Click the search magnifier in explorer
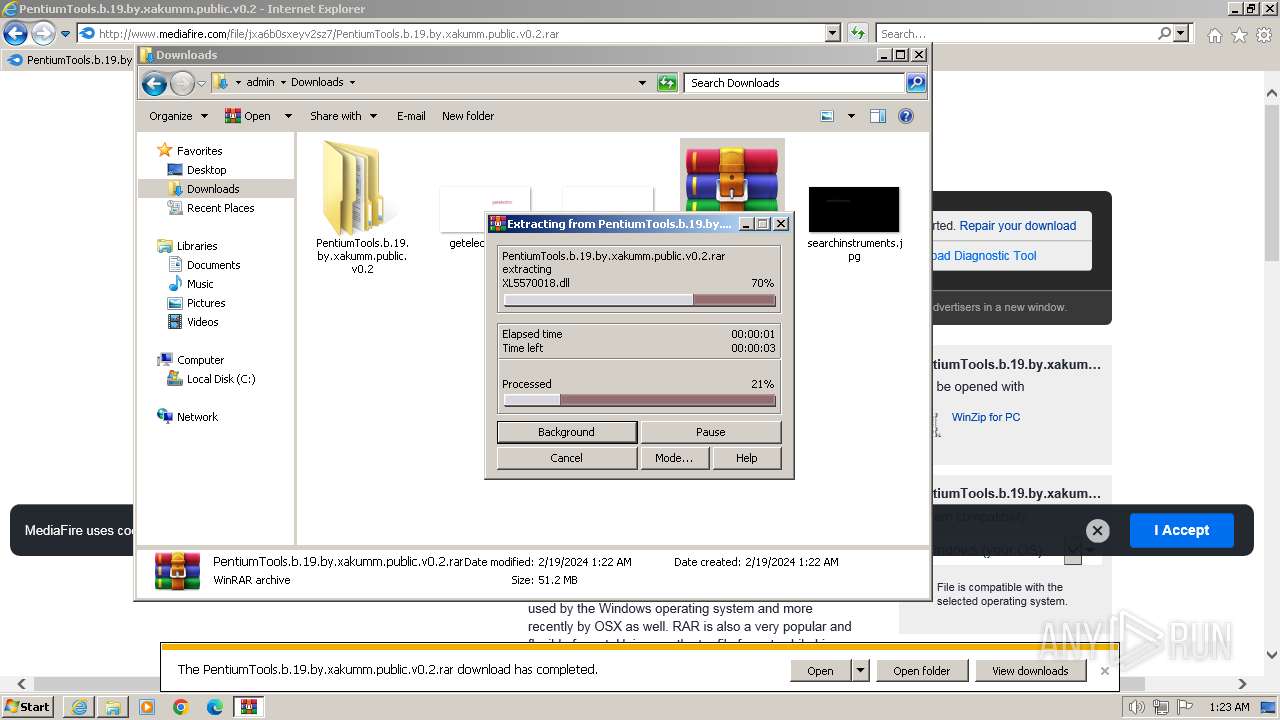This screenshot has width=1280, height=720. [x=915, y=83]
